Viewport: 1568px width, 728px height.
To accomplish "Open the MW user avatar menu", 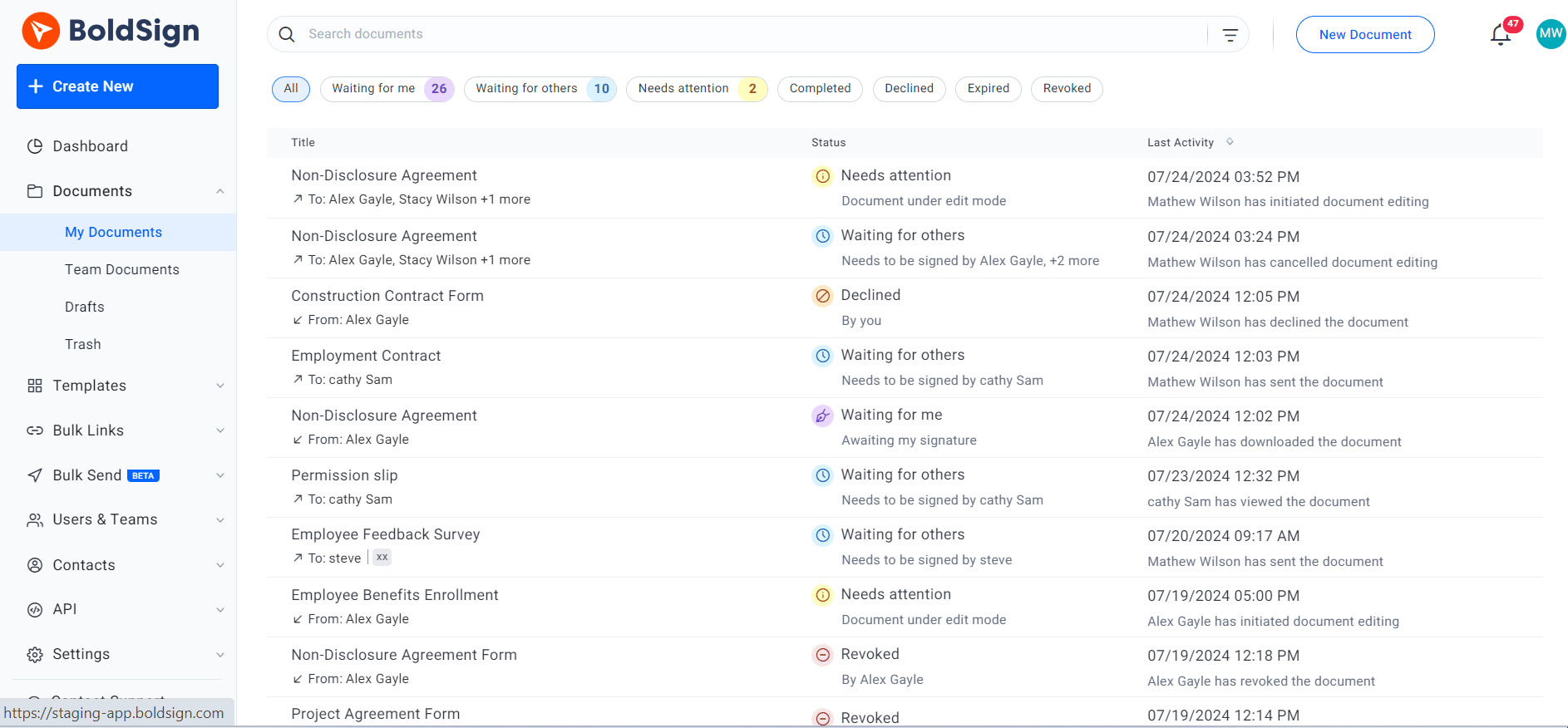I will point(1551,34).
